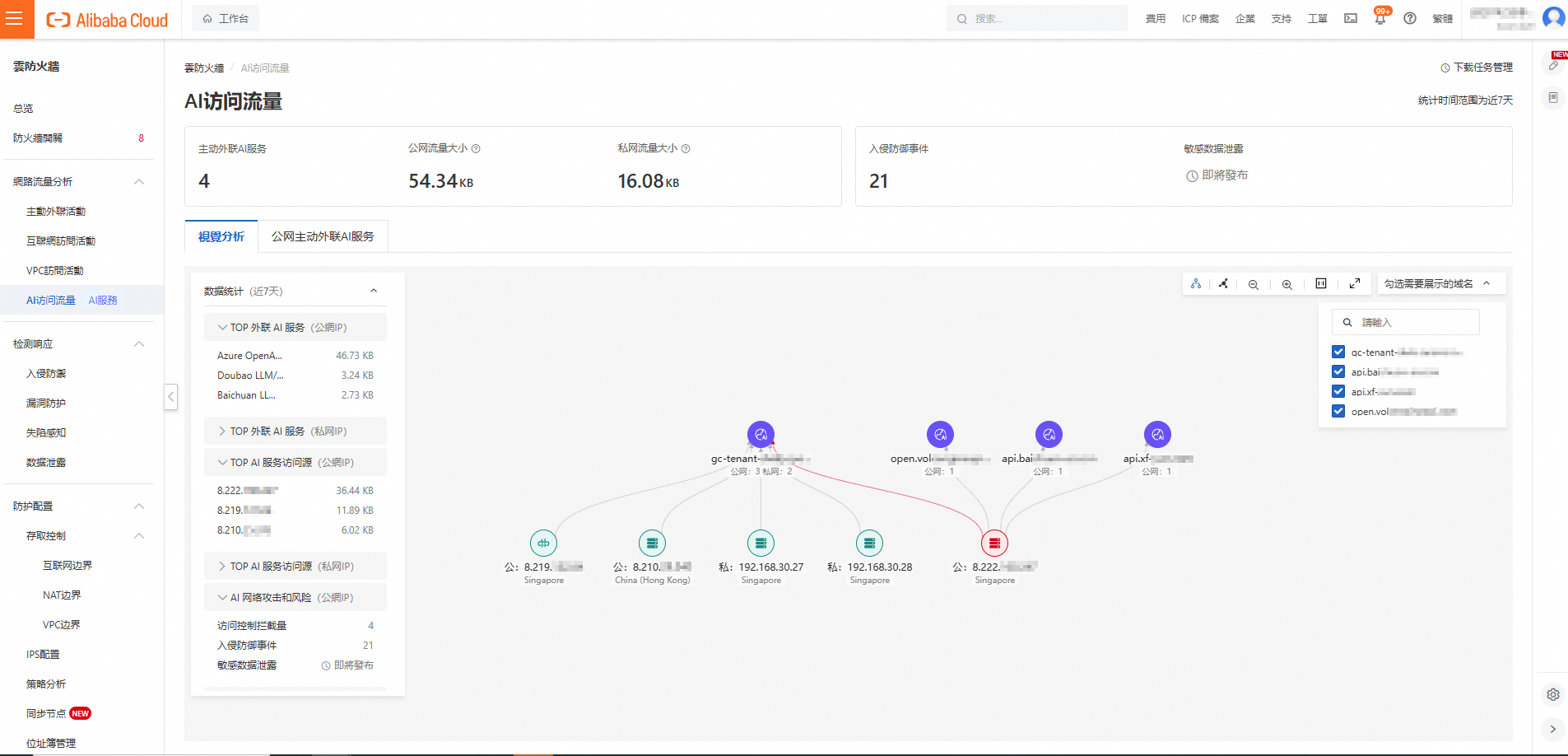
Task: Collapse the 数据统计 (近7天) panel
Action: (374, 291)
